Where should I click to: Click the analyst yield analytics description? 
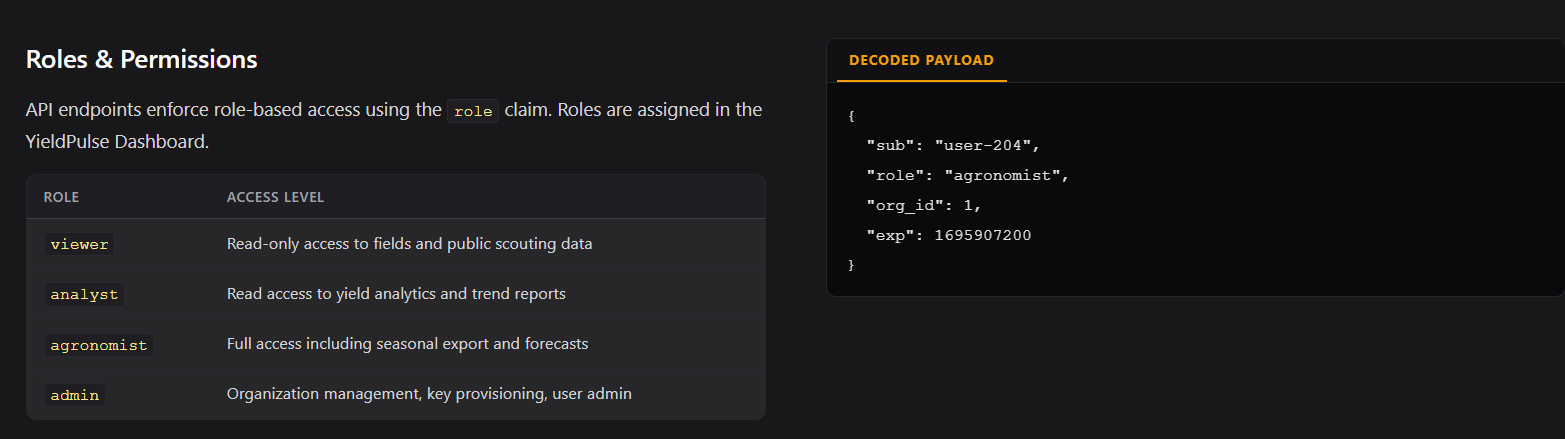coord(396,294)
